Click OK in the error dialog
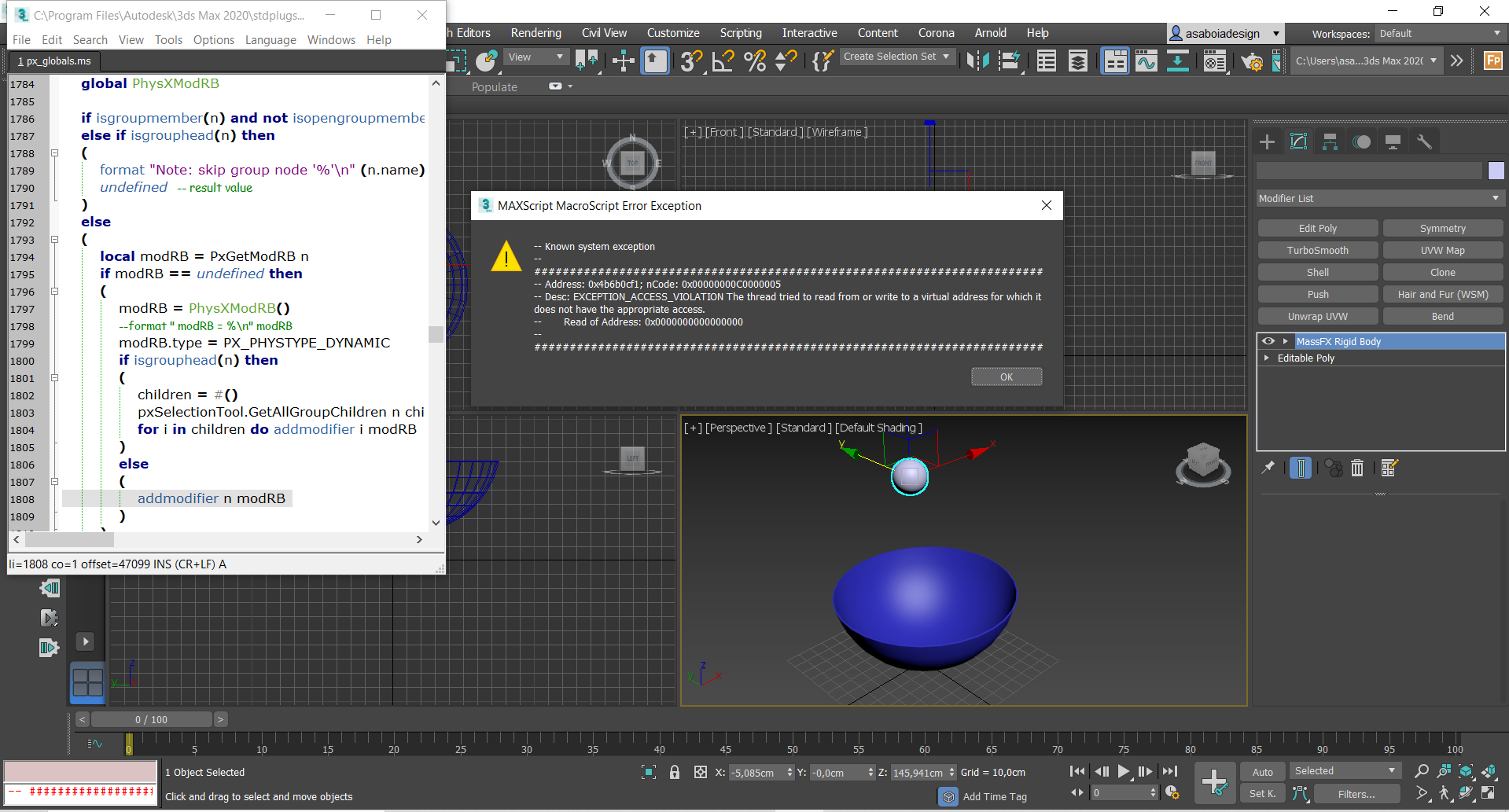This screenshot has width=1509, height=812. pyautogui.click(x=1007, y=377)
